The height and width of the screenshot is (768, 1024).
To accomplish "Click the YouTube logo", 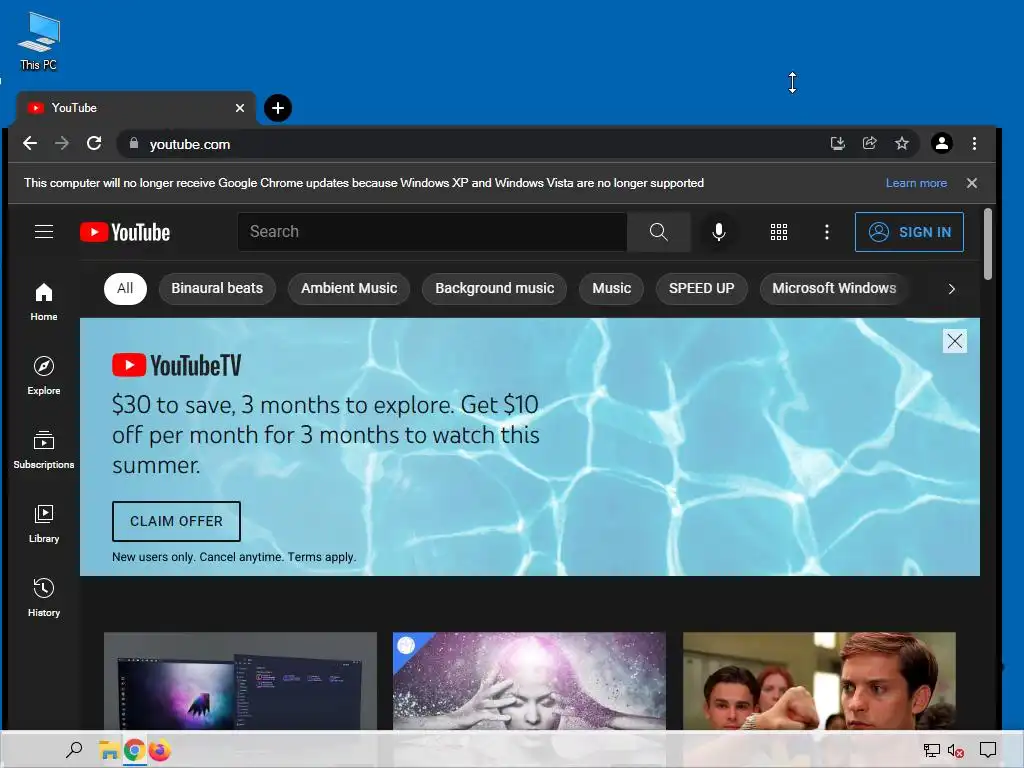I will pyautogui.click(x=125, y=232).
